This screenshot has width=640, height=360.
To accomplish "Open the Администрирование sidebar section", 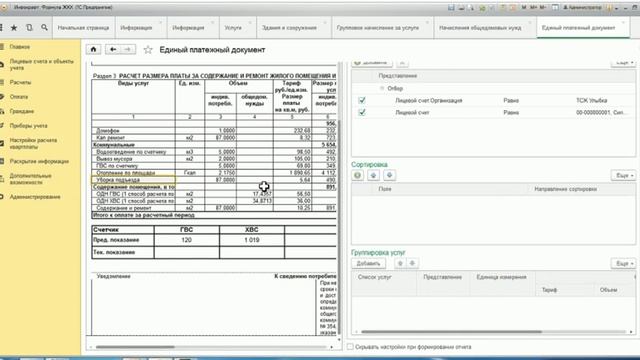I will point(35,197).
